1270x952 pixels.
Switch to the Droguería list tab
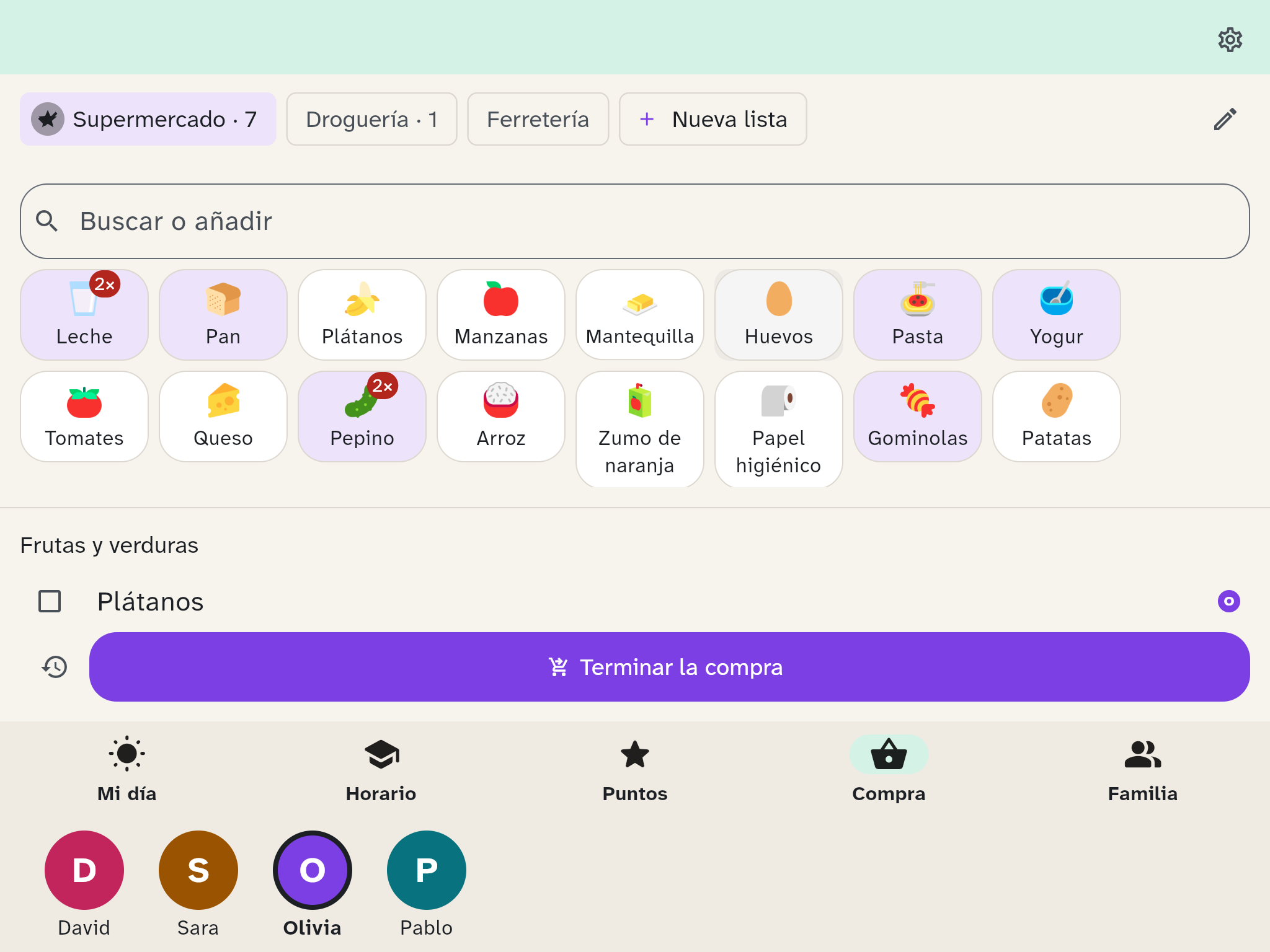pos(371,119)
